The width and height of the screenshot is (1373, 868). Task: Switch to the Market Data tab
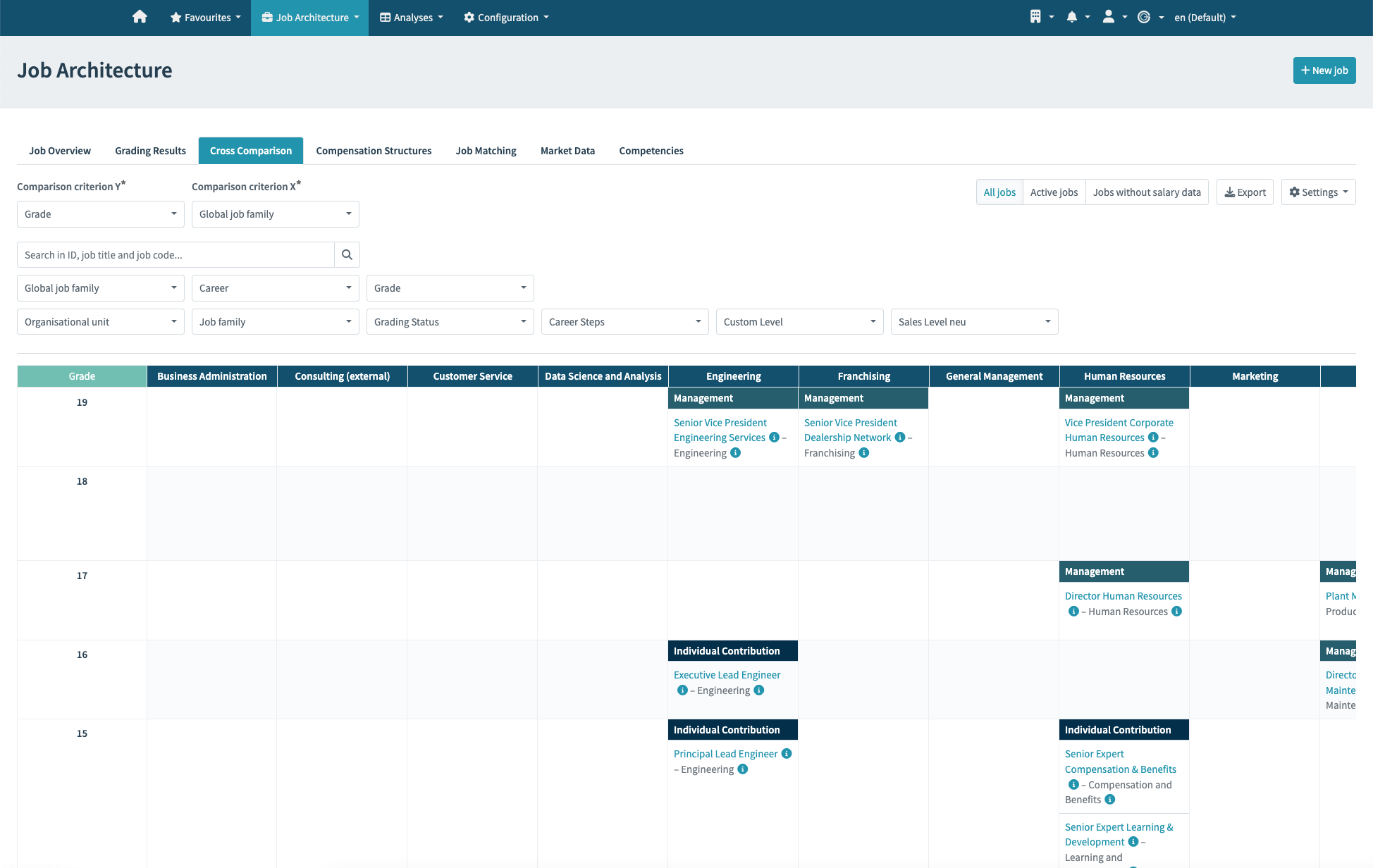[567, 151]
